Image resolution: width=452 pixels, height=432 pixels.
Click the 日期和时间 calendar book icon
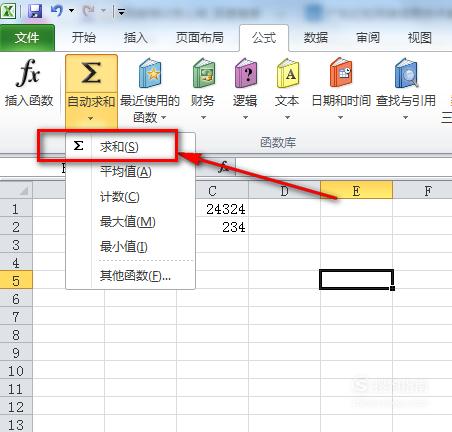click(341, 73)
